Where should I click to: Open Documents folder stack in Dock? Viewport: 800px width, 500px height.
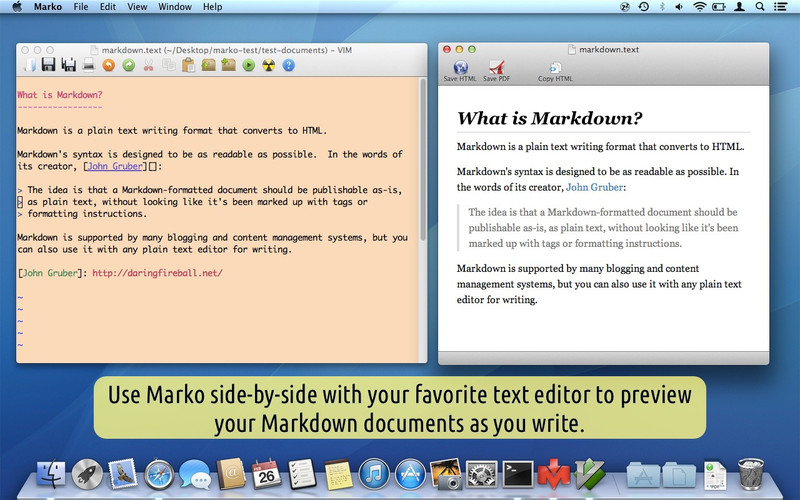coord(679,475)
